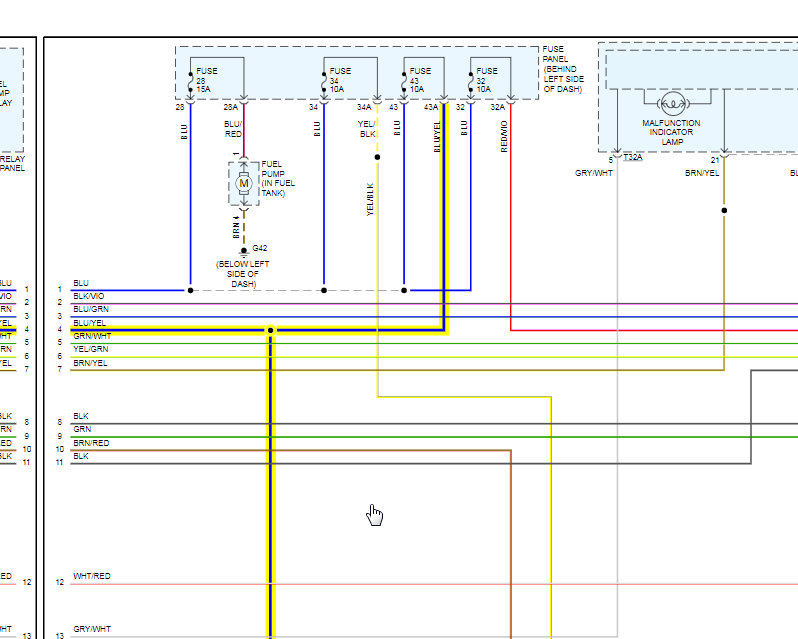This screenshot has width=798, height=639.
Task: Select the GRN/WHT wire label at pin 5
Action: (92, 336)
